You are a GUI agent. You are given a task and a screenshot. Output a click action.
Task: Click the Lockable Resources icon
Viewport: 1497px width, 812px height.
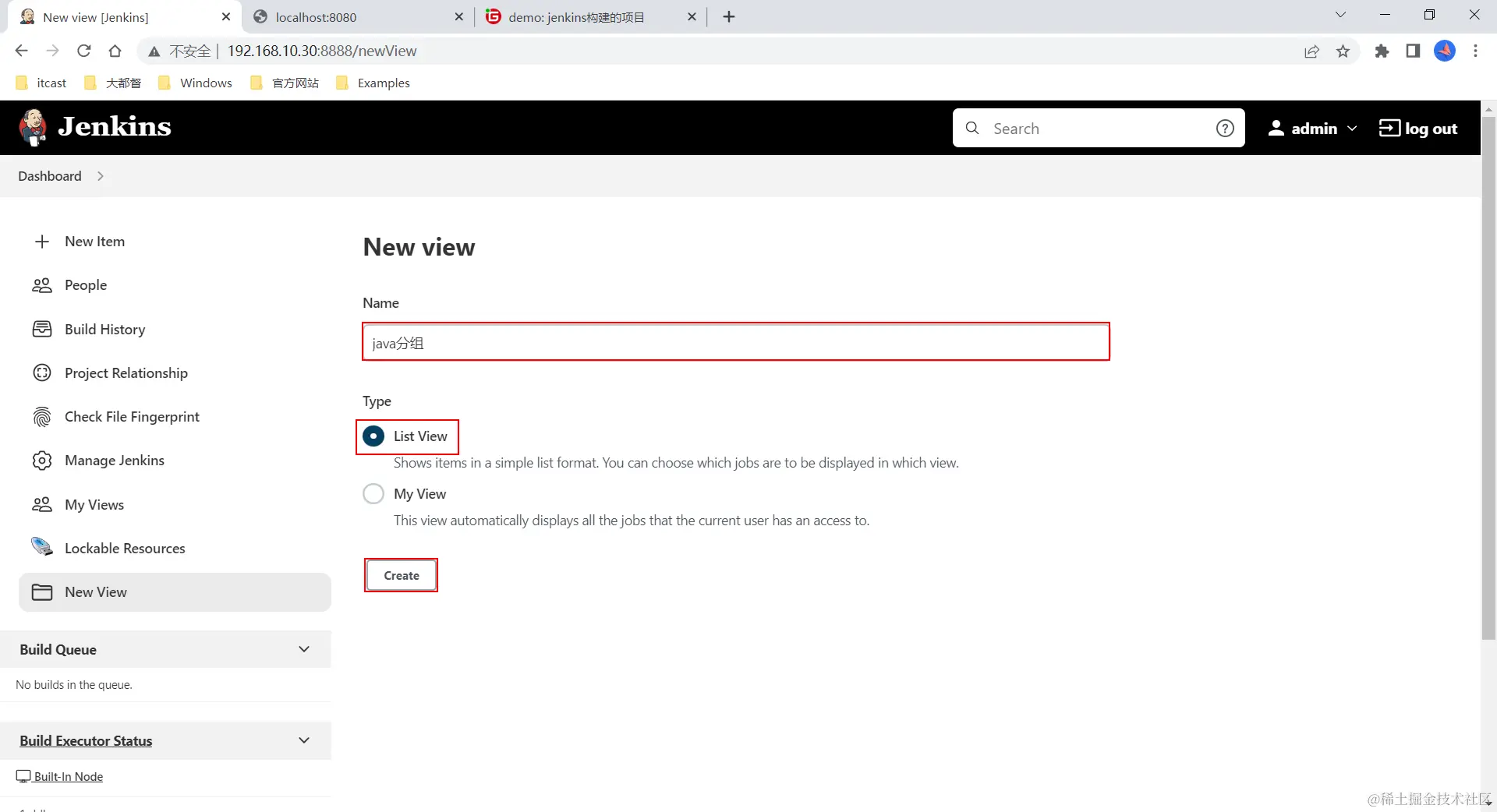[x=42, y=547]
